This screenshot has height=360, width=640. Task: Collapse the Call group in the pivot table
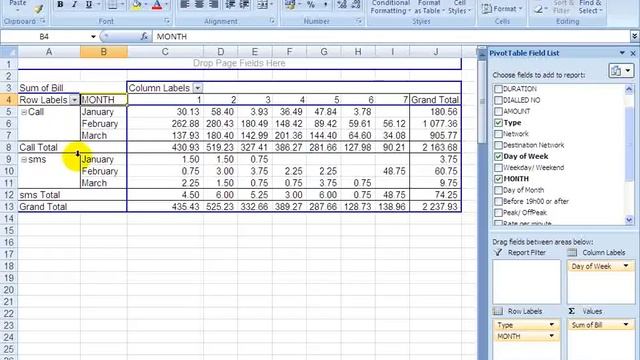pos(24,112)
